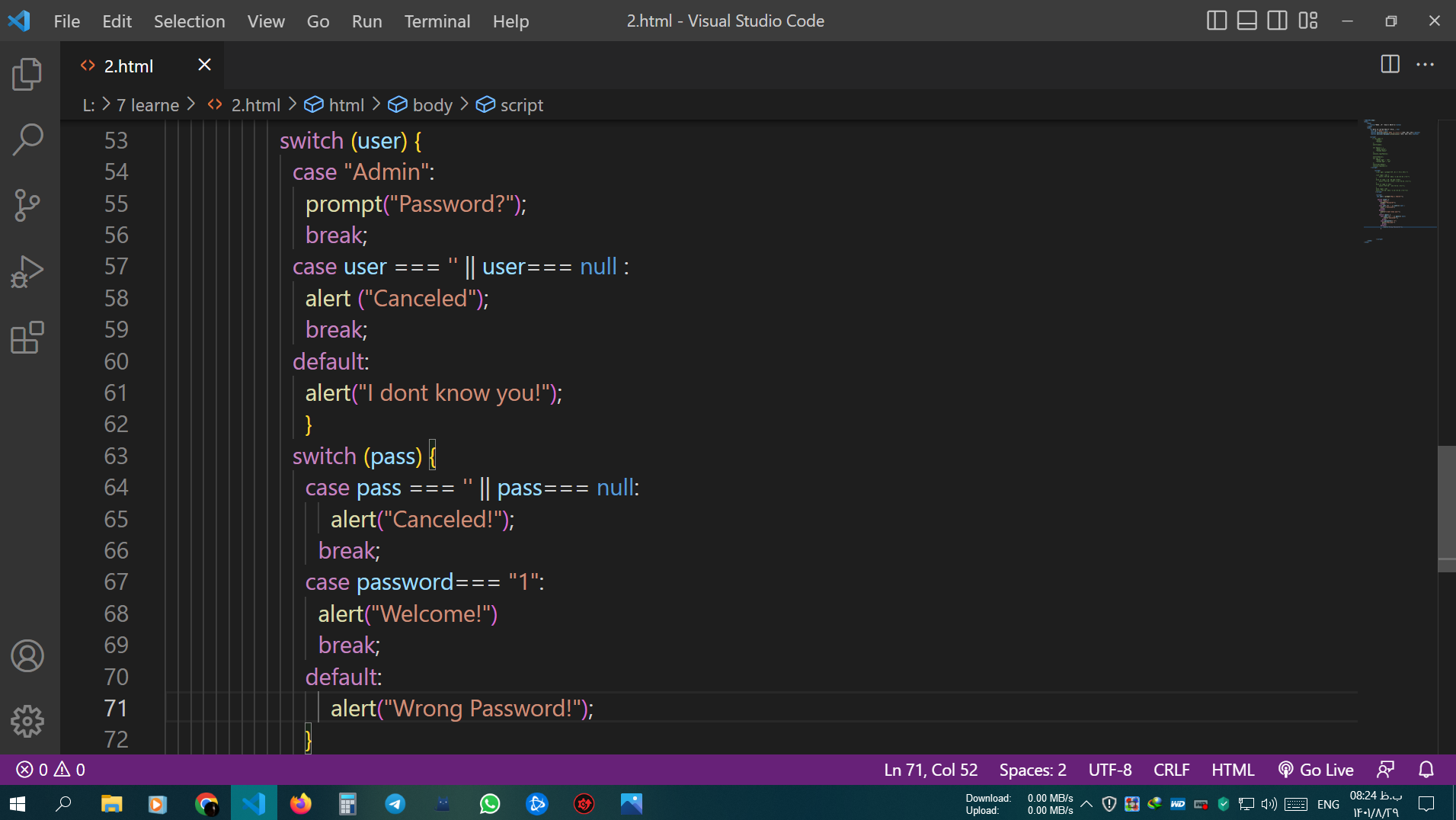The height and width of the screenshot is (820, 1456).
Task: Open Windows Action Center notifications
Action: click(x=1426, y=803)
